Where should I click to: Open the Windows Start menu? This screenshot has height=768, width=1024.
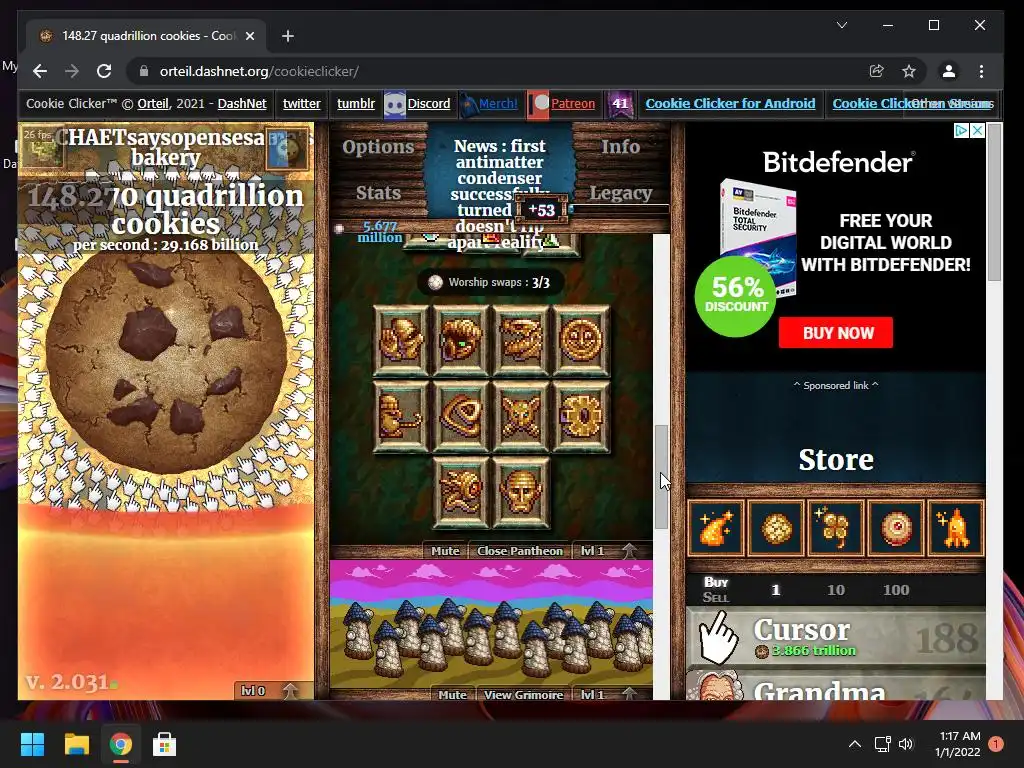pos(32,744)
